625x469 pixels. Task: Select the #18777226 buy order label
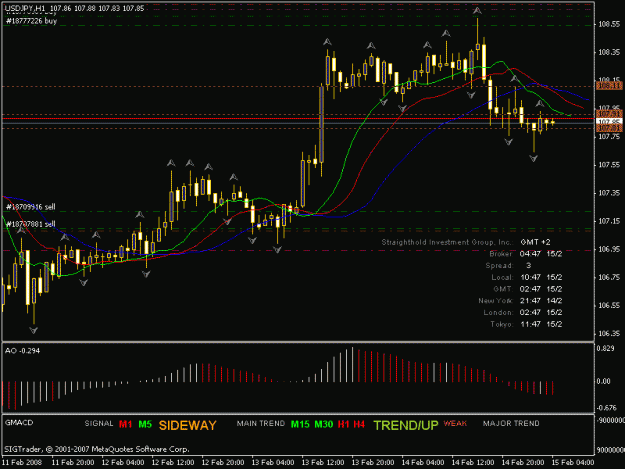point(31,21)
